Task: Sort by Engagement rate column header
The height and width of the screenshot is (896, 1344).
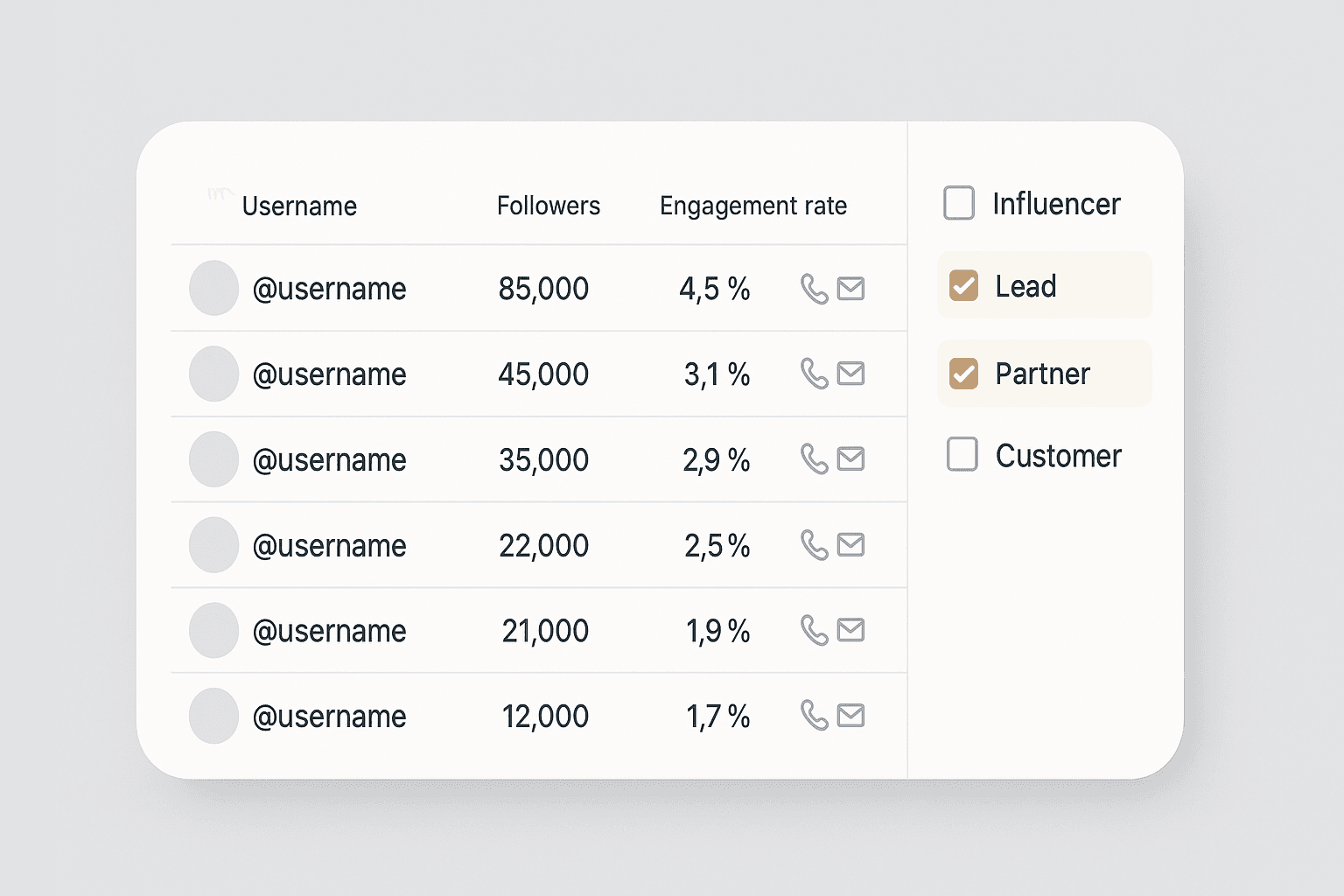Action: point(753,206)
